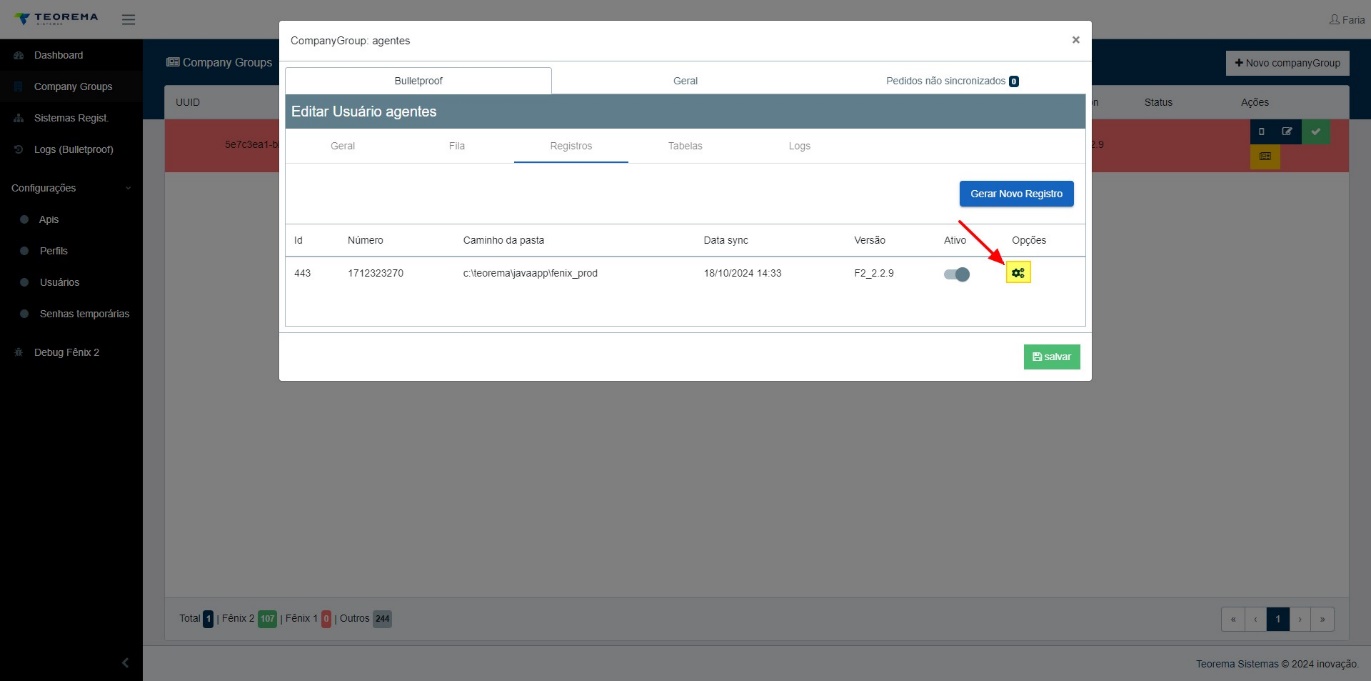Open Company Groups in sidebar
1371x681 pixels.
(72, 87)
